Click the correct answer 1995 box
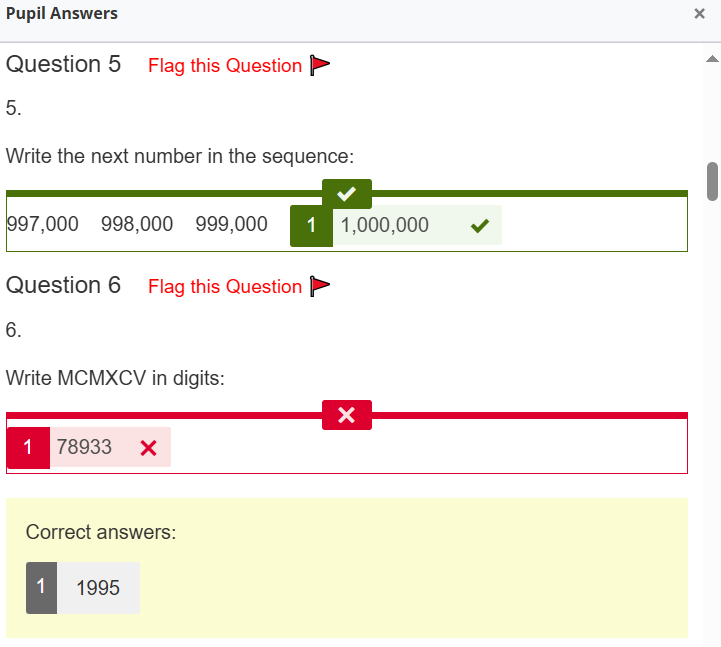 coord(98,588)
